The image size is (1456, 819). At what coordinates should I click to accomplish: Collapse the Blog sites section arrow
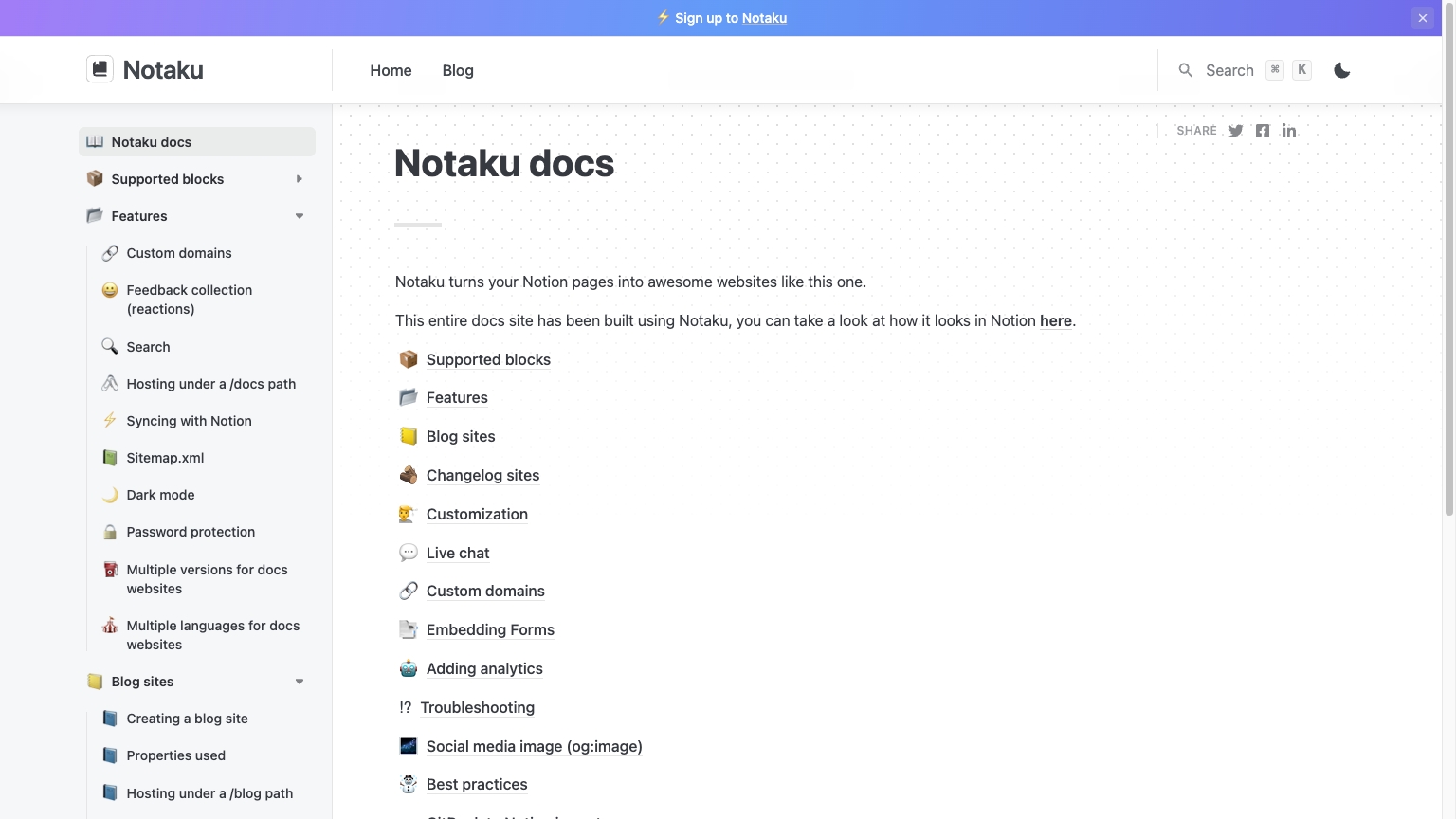(300, 682)
